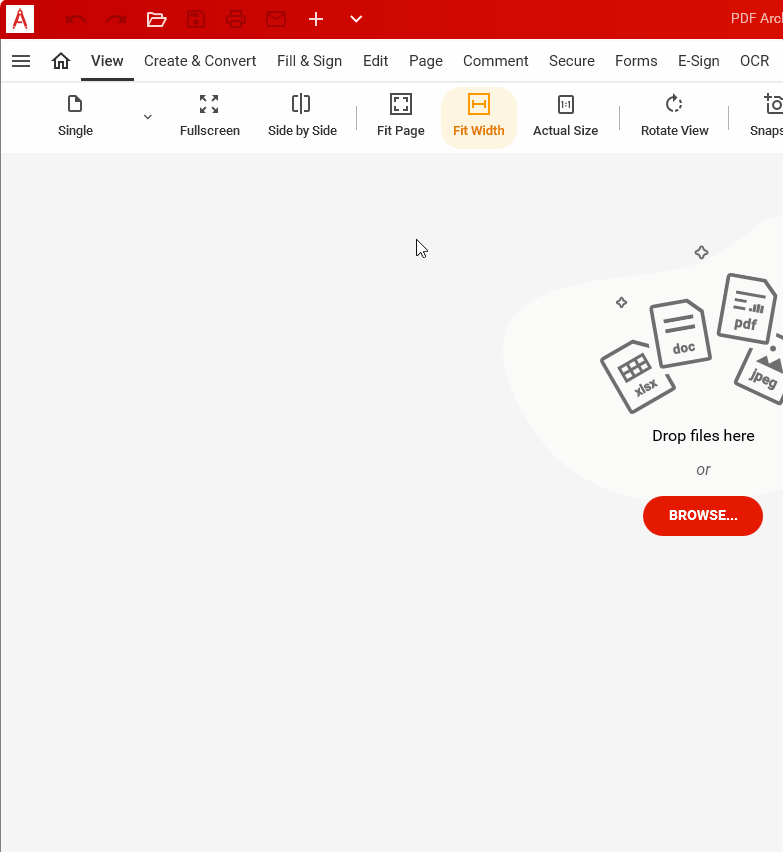Viewport: 783px width, 852px height.
Task: Click the Print icon
Action: 236,20
